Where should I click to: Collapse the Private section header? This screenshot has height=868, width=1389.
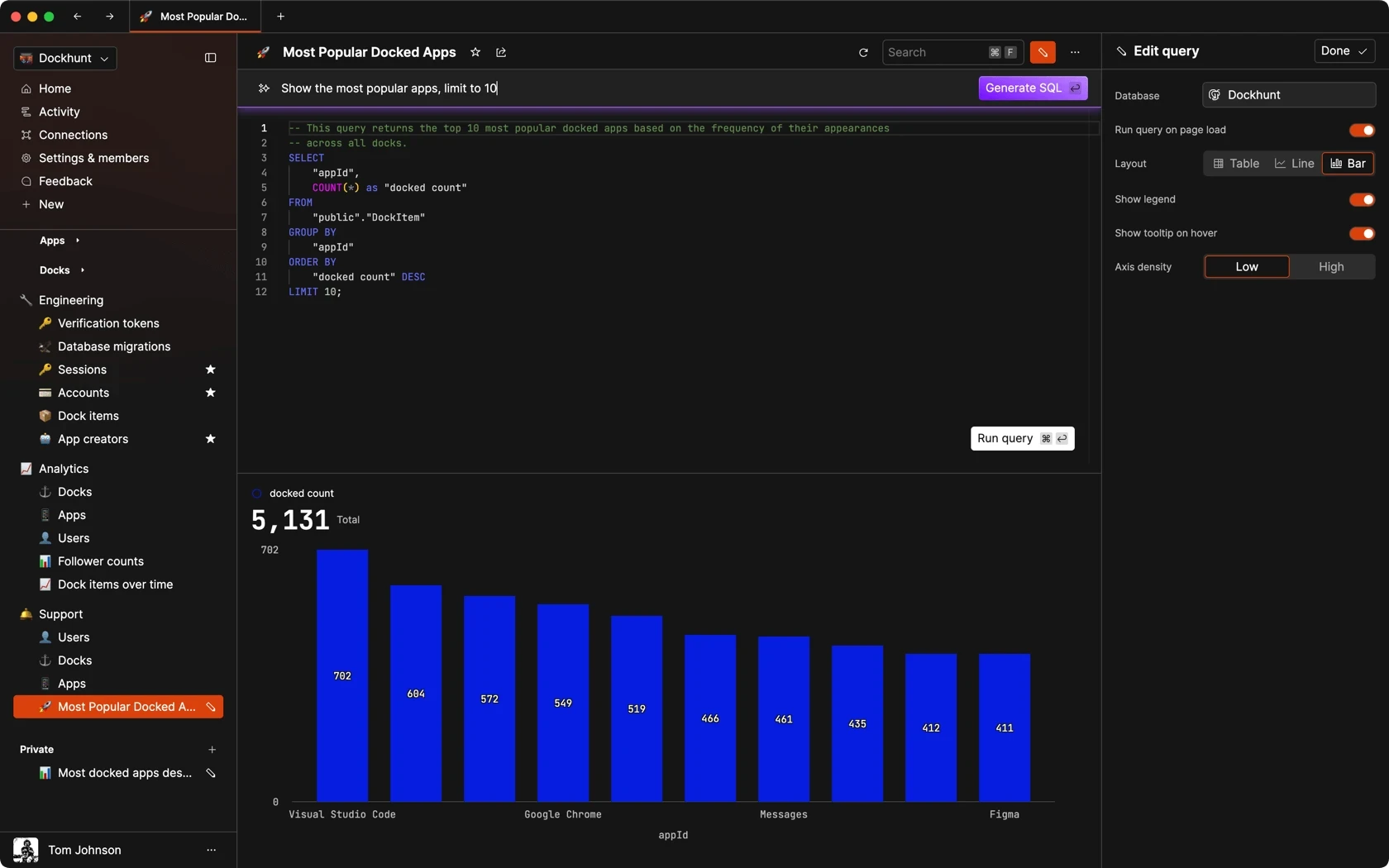coord(36,750)
